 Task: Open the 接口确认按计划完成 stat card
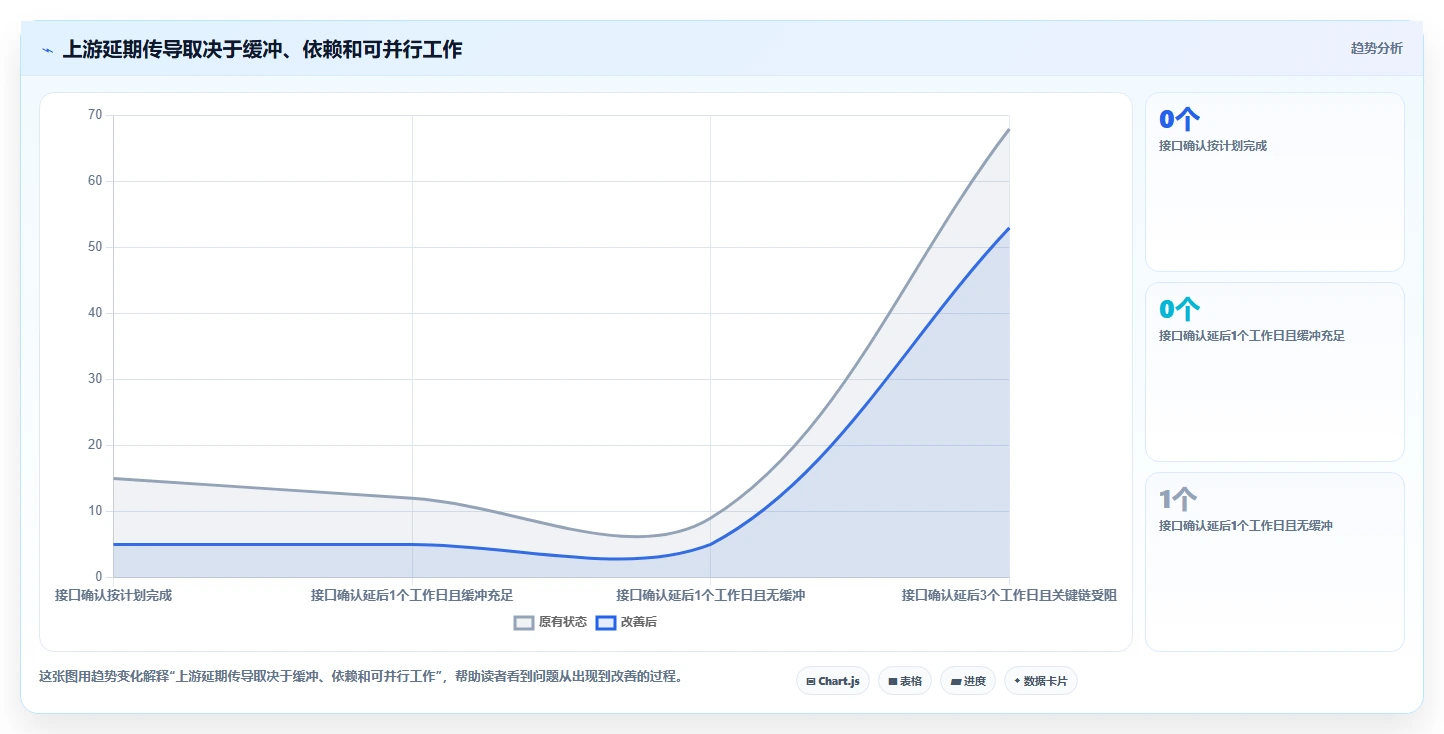click(x=1274, y=182)
